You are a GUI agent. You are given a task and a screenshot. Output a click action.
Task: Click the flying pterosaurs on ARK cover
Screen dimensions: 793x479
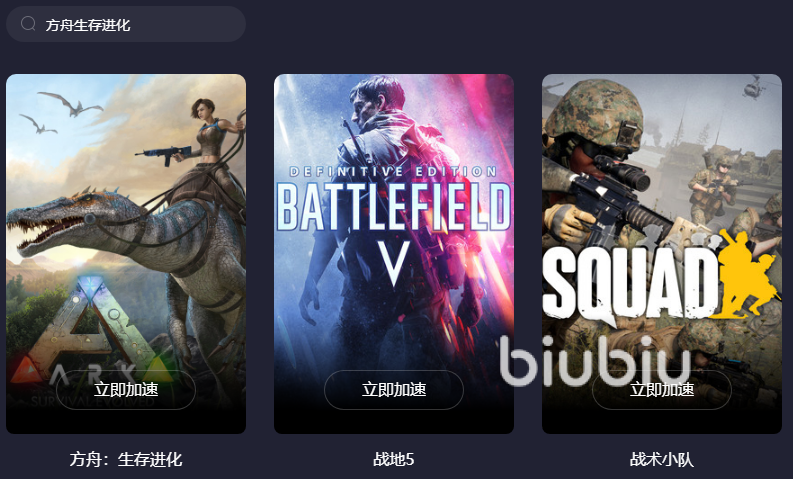pyautogui.click(x=61, y=111)
